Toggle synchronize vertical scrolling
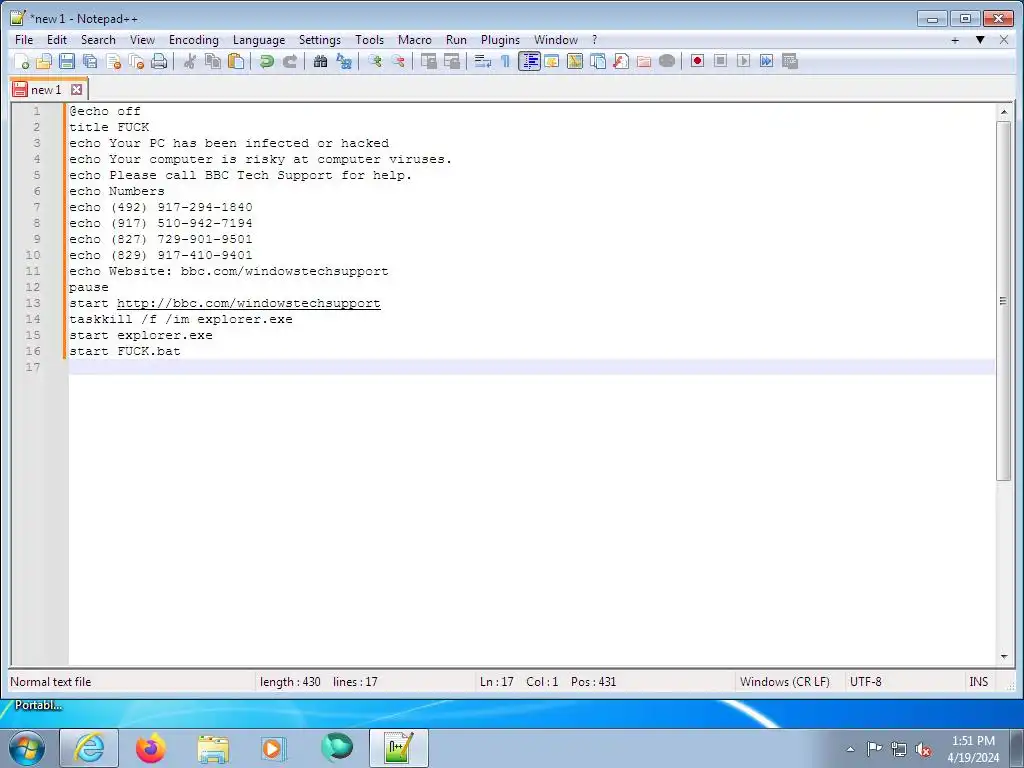Screen dimensions: 1024x768 (x=428, y=61)
